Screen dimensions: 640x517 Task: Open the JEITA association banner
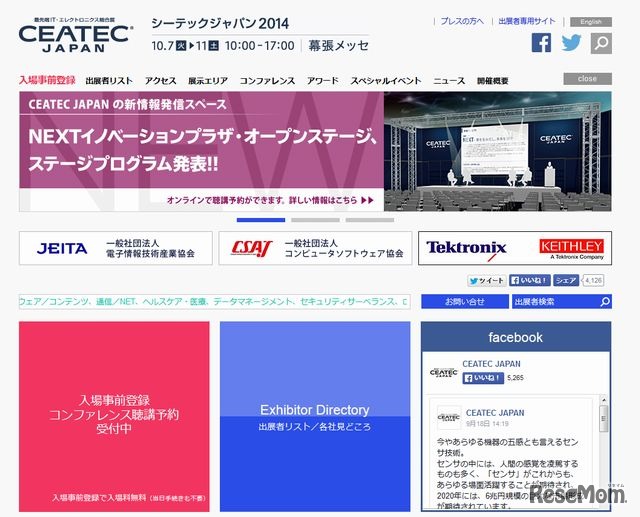click(116, 248)
